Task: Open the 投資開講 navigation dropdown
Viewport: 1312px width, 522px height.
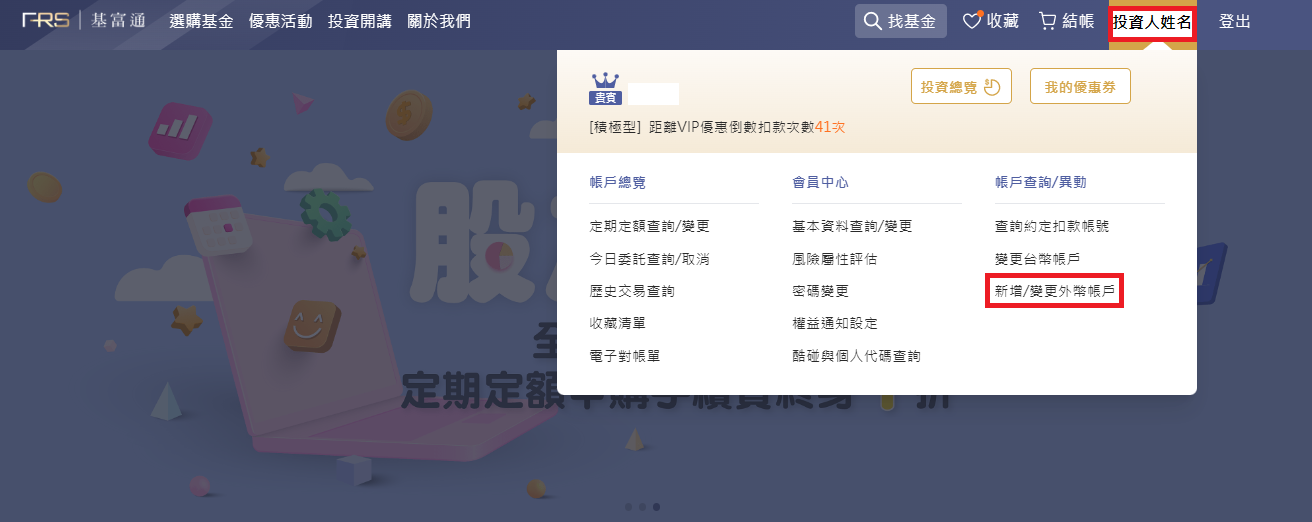Action: (x=359, y=21)
